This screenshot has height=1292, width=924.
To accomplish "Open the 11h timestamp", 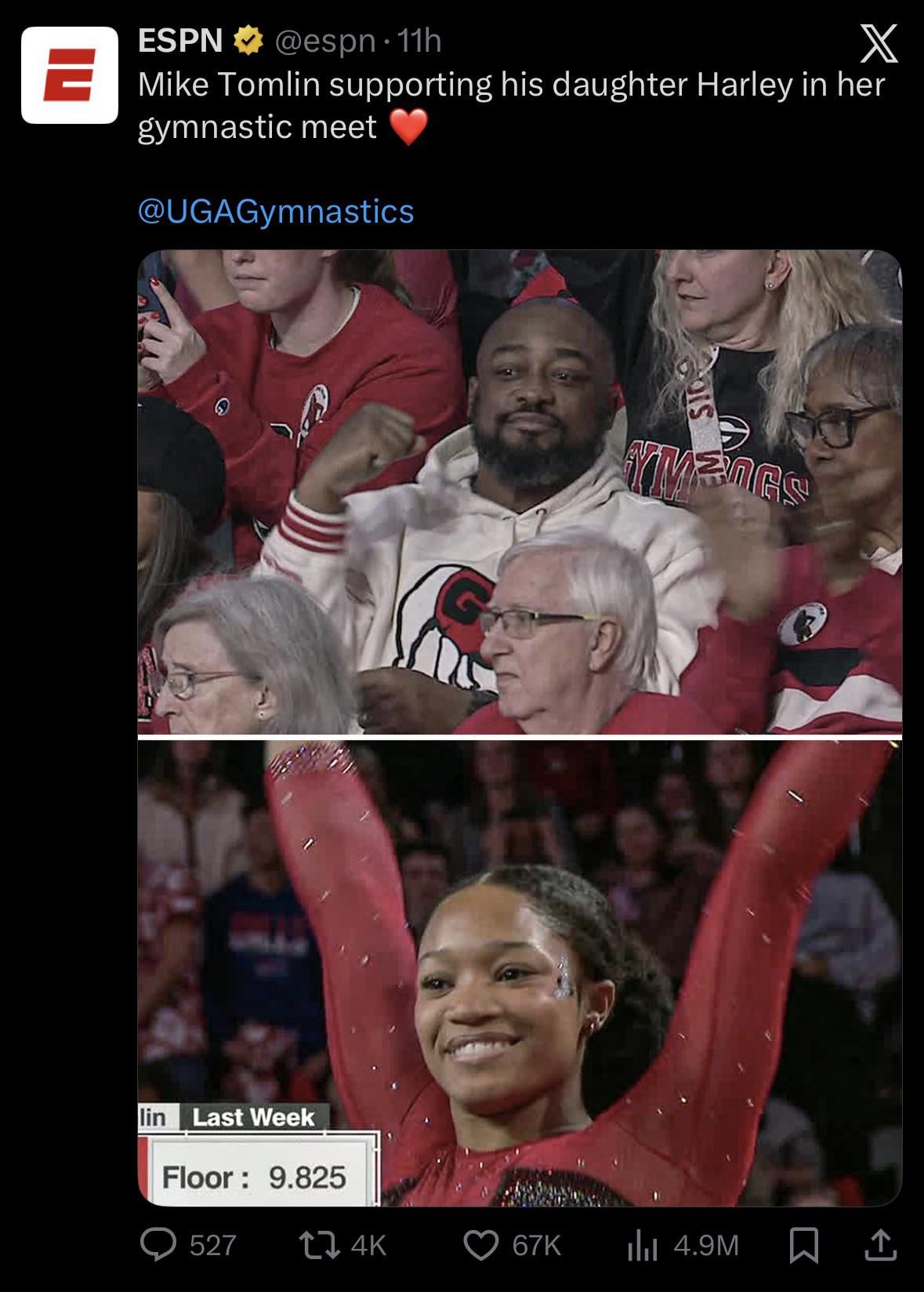I will (x=419, y=41).
